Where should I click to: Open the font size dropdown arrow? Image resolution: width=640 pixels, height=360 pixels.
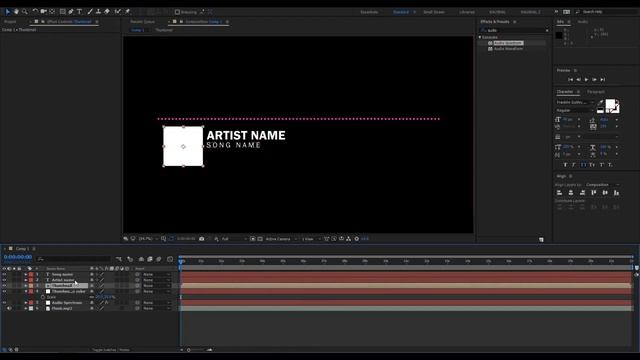[x=579, y=120]
